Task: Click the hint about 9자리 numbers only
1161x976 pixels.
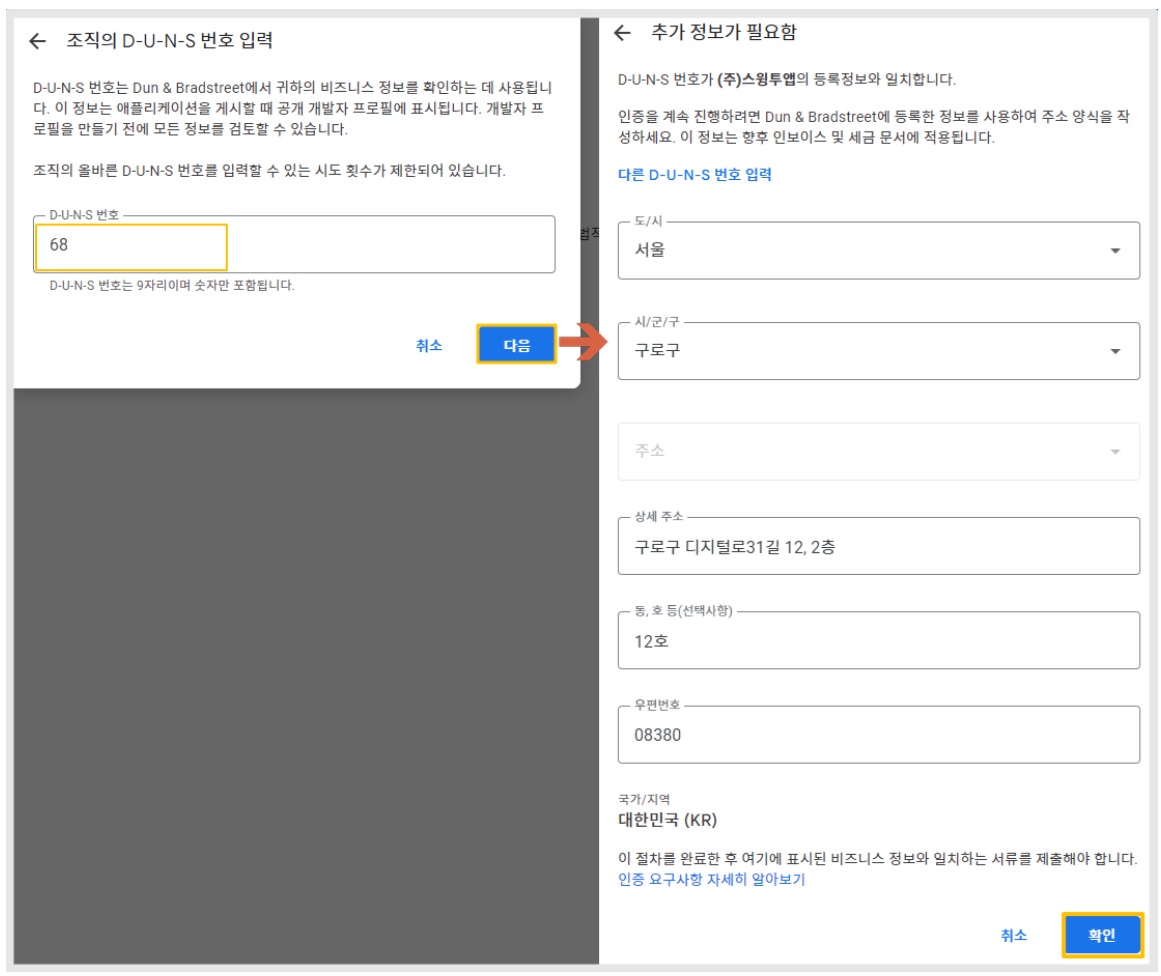Action: pyautogui.click(x=172, y=285)
